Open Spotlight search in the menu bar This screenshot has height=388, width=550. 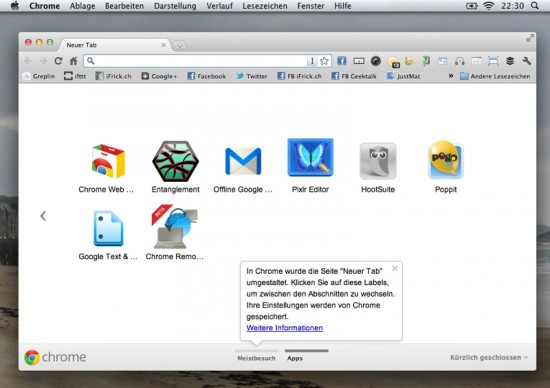coord(535,6)
